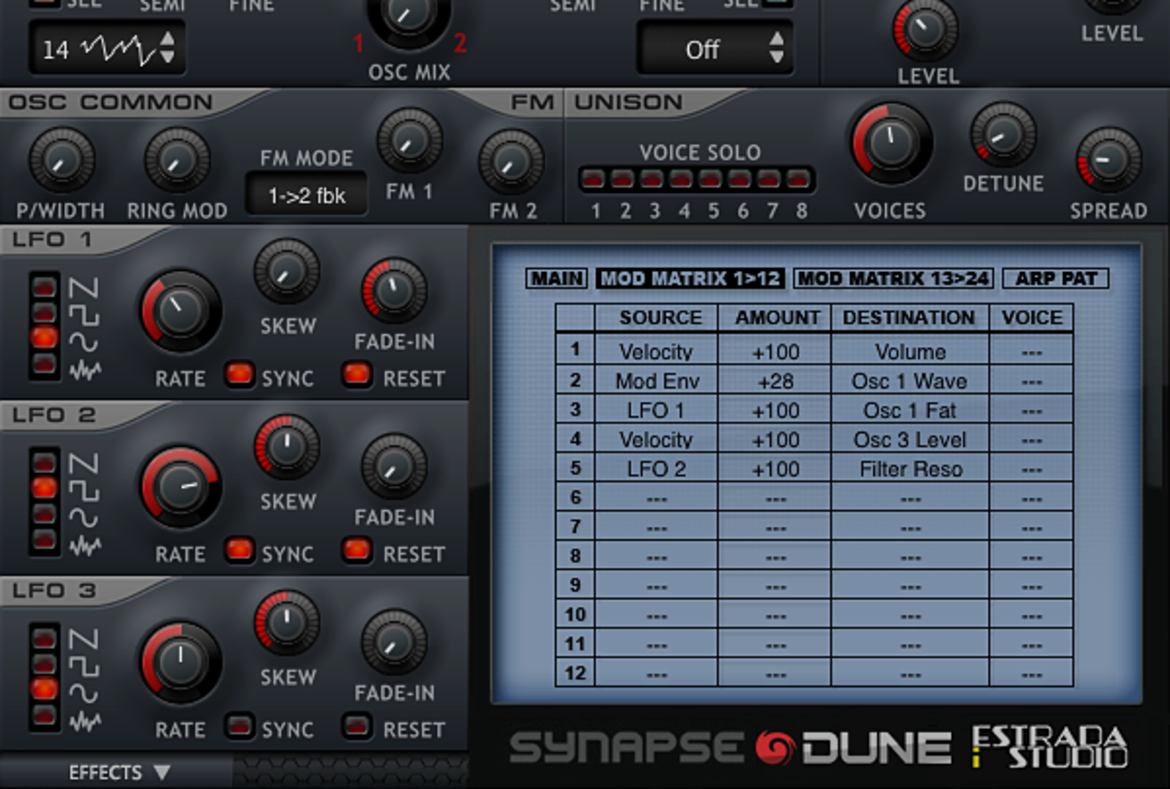Step oscillator waveform 14 selector down
This screenshot has width=1170, height=789.
168,57
